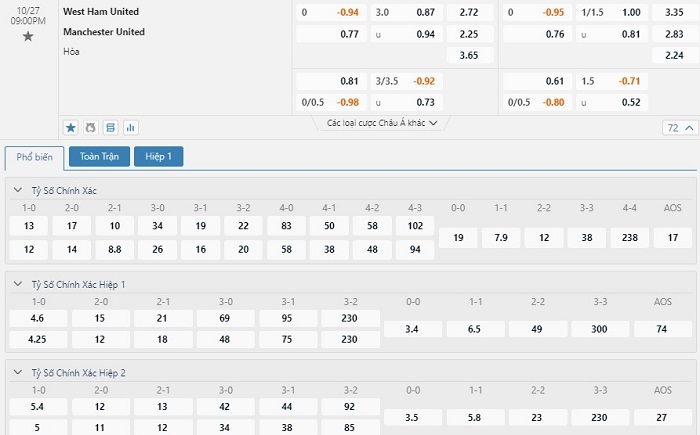Collapse the Tỷ Số Chính Xác section
This screenshot has width=700, height=435.
coord(18,190)
